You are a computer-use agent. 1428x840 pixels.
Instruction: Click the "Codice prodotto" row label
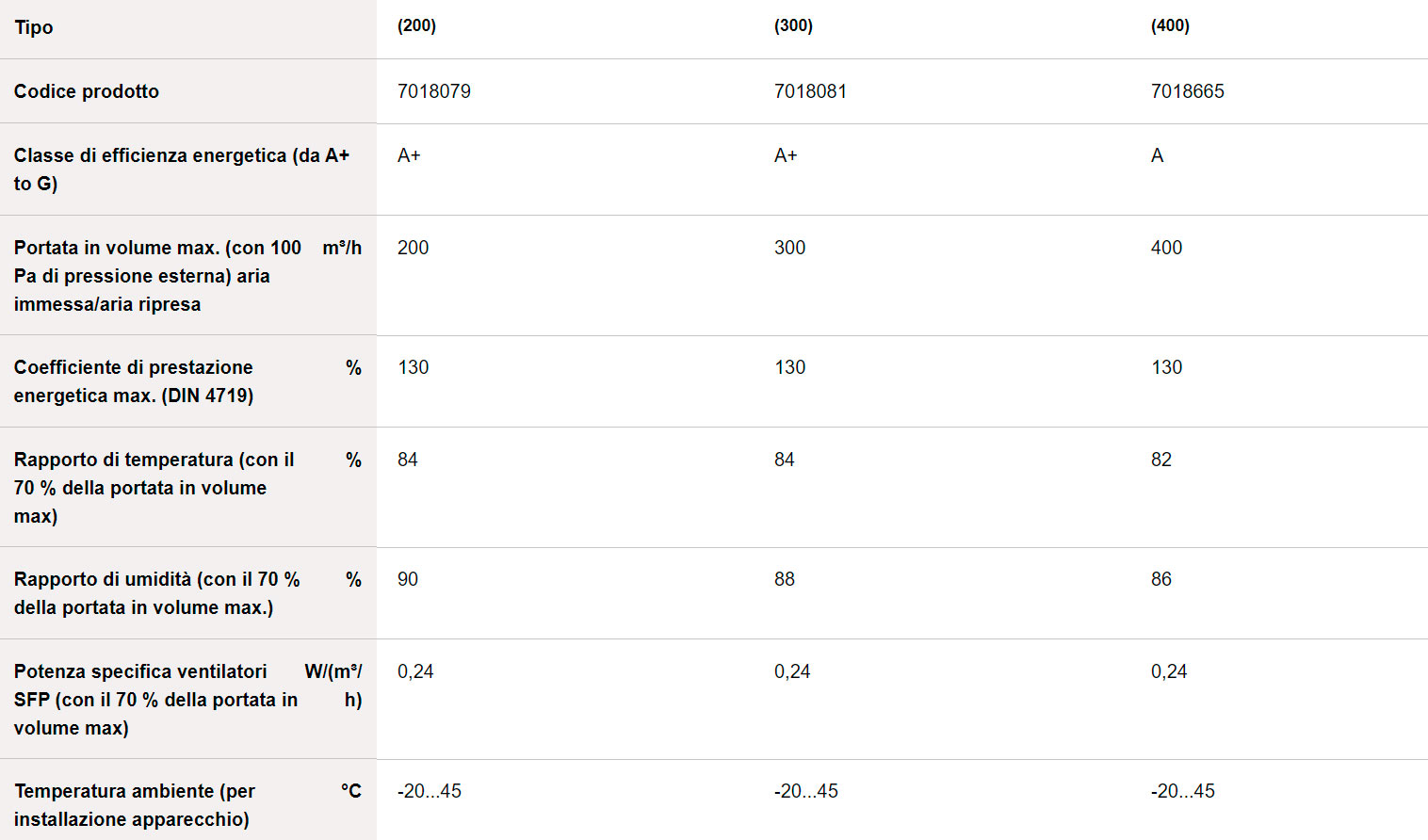[x=87, y=91]
